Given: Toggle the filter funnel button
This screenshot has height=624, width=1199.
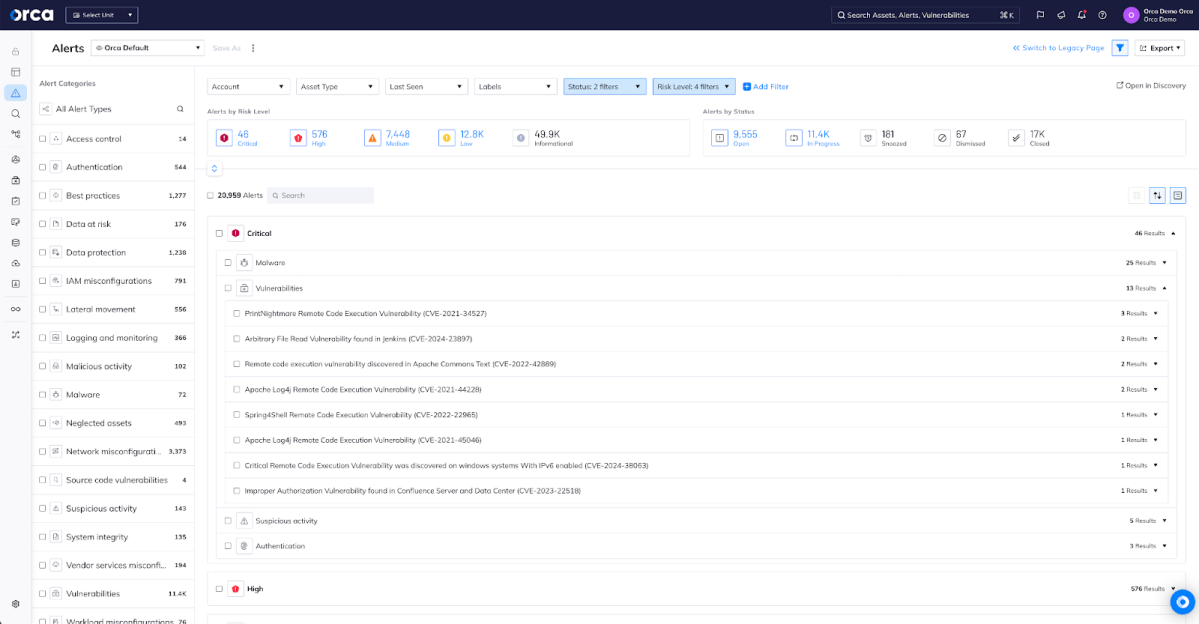Looking at the screenshot, I should (x=1119, y=47).
